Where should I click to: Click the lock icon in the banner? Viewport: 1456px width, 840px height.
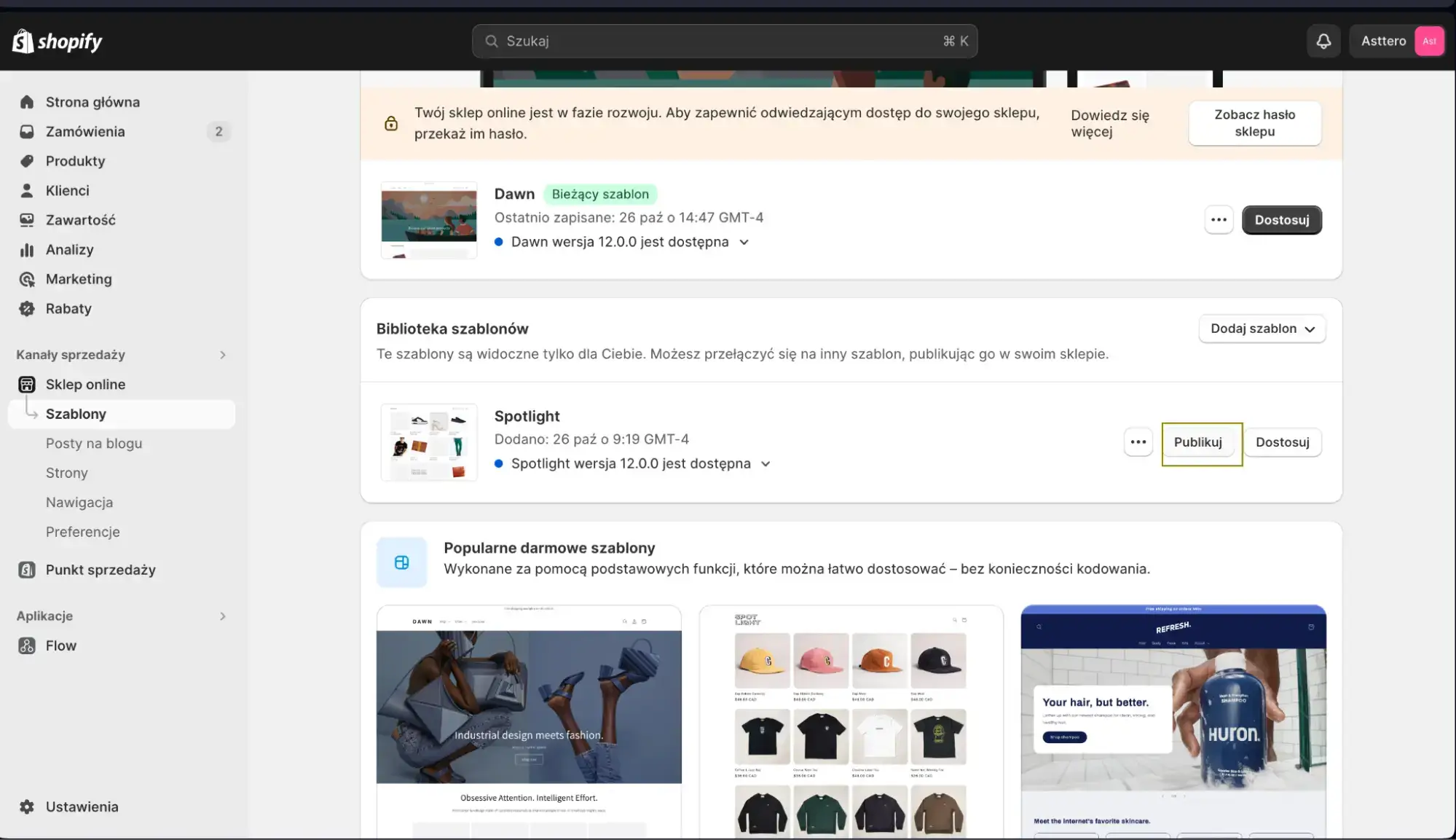(391, 123)
